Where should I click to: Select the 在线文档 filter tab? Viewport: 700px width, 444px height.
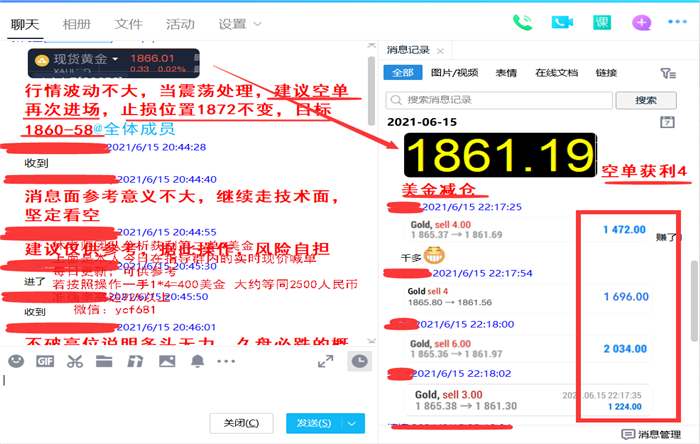pyautogui.click(x=556, y=73)
